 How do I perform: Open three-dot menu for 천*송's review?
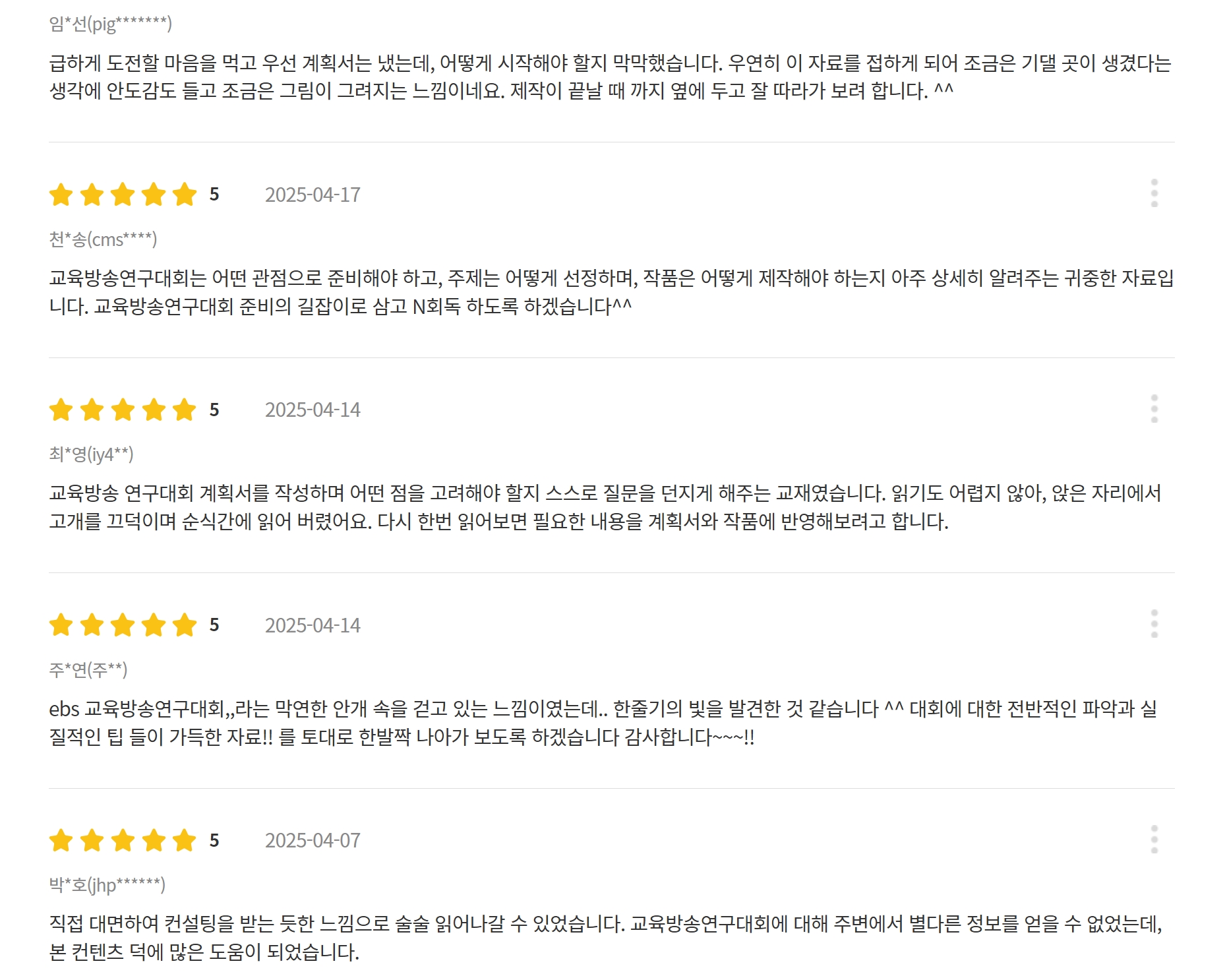click(x=1154, y=193)
